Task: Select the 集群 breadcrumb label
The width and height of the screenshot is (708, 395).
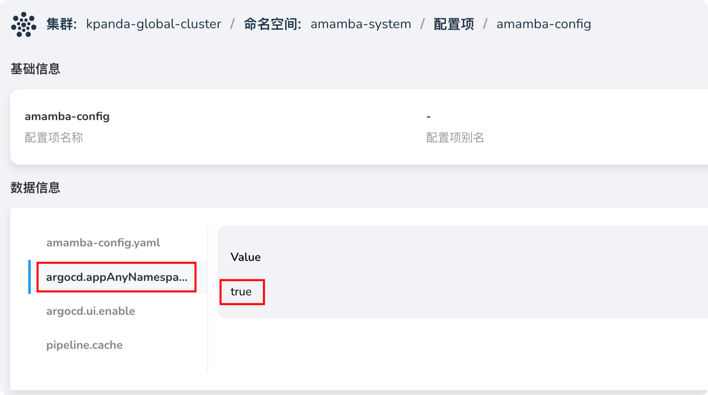Action: (61, 24)
